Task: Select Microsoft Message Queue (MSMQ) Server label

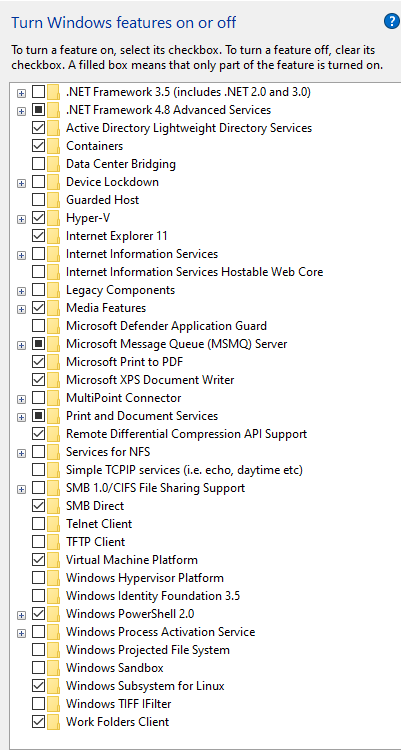Action: click(177, 344)
